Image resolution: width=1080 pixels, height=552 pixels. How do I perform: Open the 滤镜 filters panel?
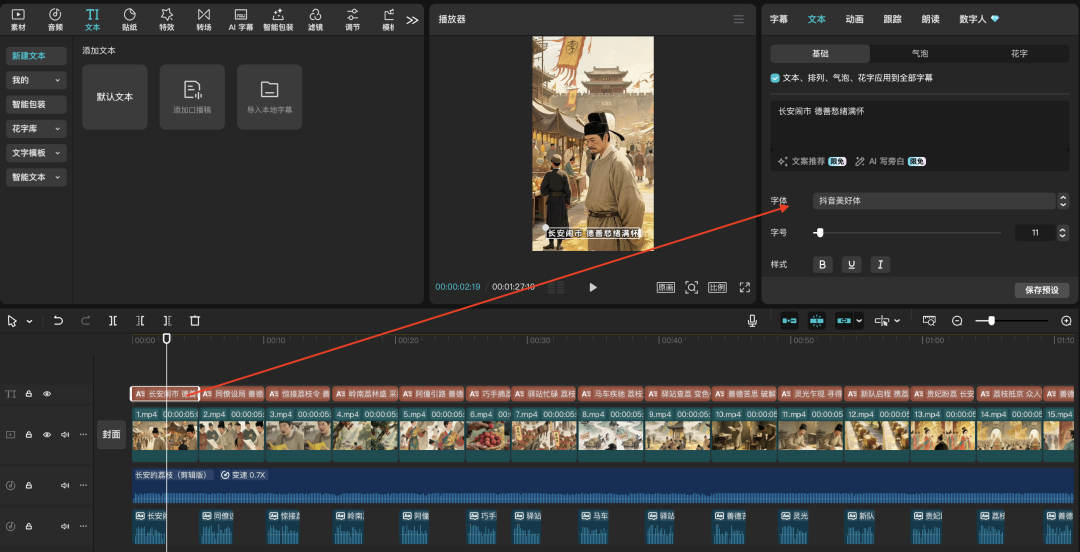pyautogui.click(x=315, y=18)
